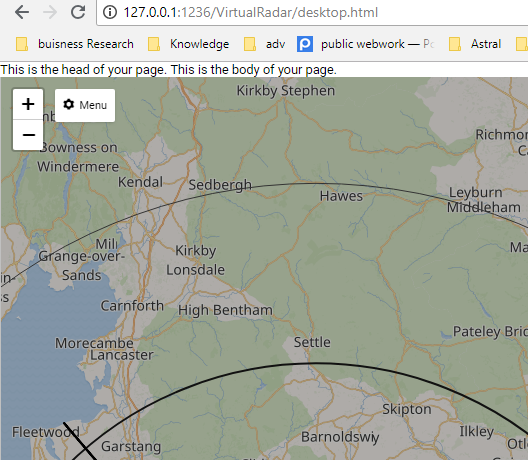The height and width of the screenshot is (460, 528).
Task: Click the Bowness on Windermere map label
Action: [78, 157]
